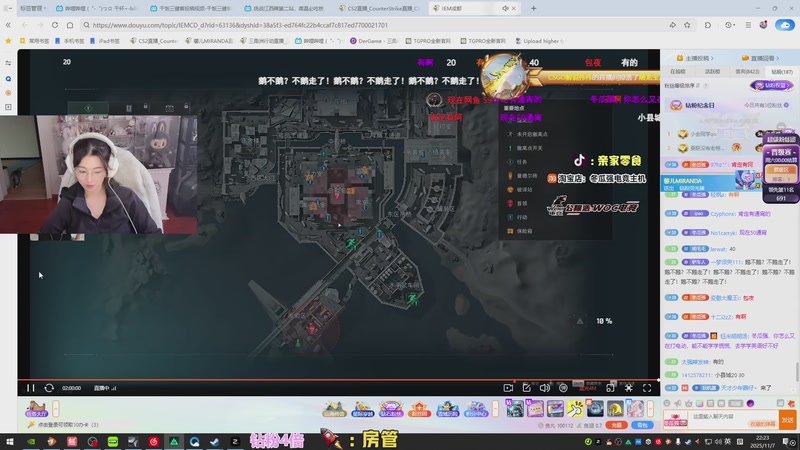Expand the gift list arrow at right
This screenshot has height=450, width=800.
(x=650, y=409)
